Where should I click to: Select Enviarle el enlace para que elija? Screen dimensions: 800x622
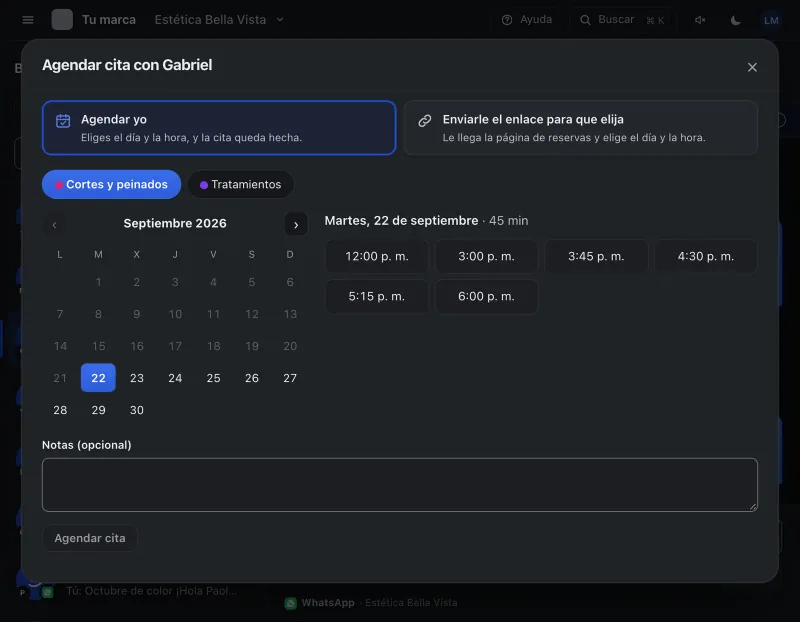coord(581,128)
